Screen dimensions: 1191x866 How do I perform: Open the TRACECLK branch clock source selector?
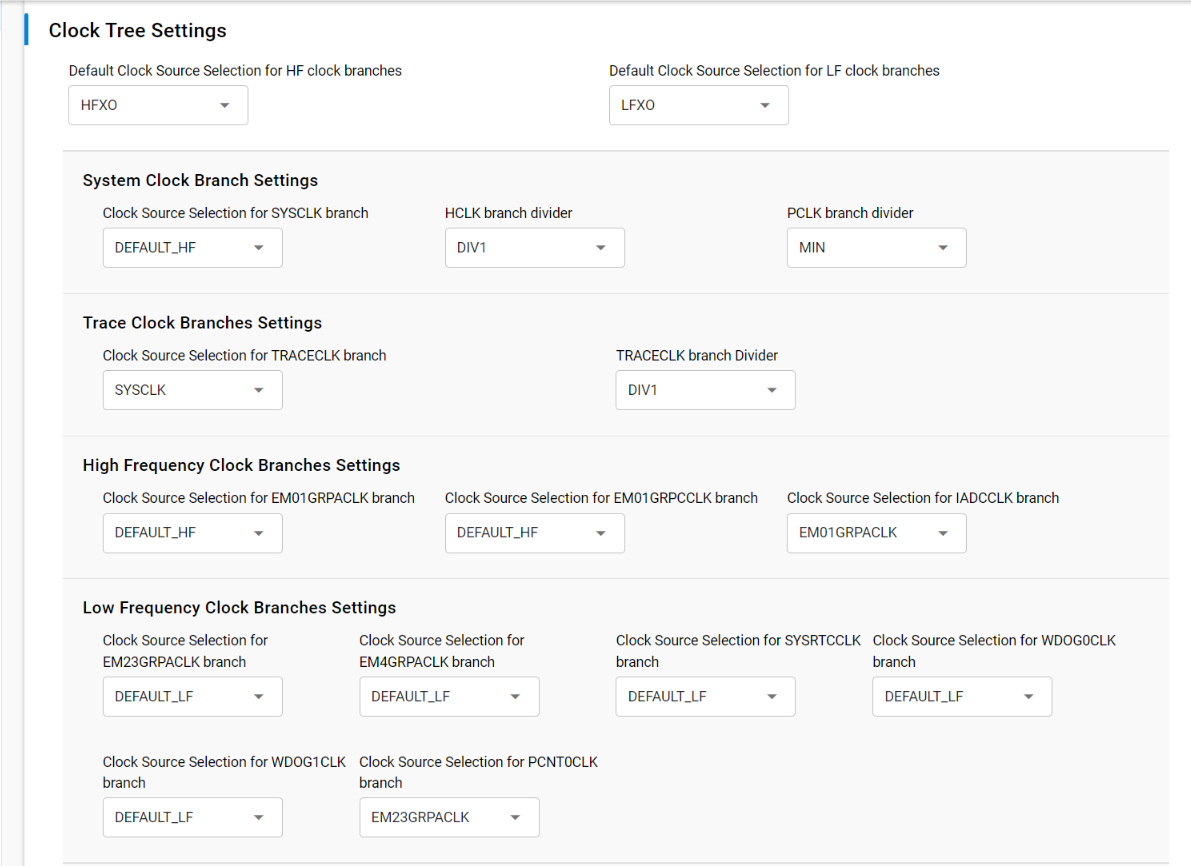pyautogui.click(x=192, y=390)
